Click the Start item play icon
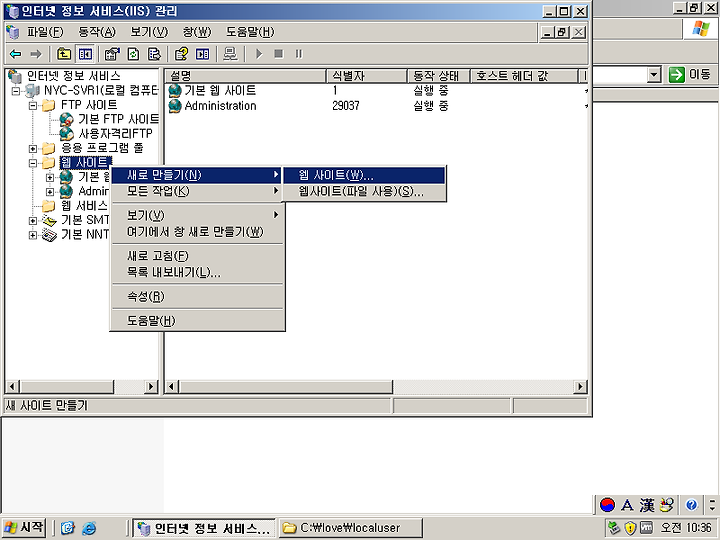 [x=259, y=54]
